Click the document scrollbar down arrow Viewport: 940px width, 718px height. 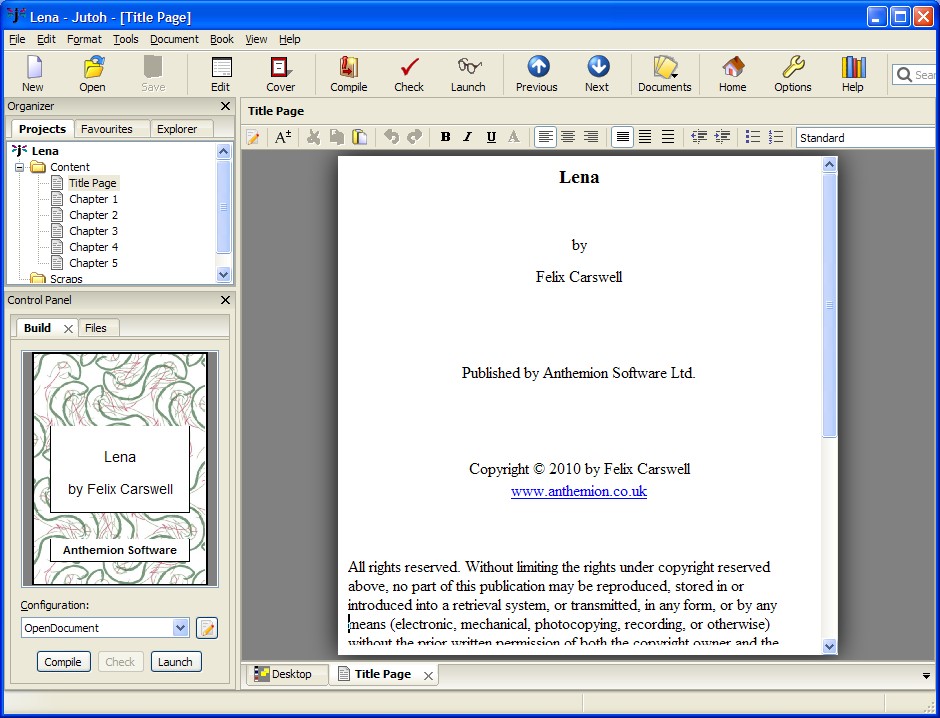pos(829,646)
